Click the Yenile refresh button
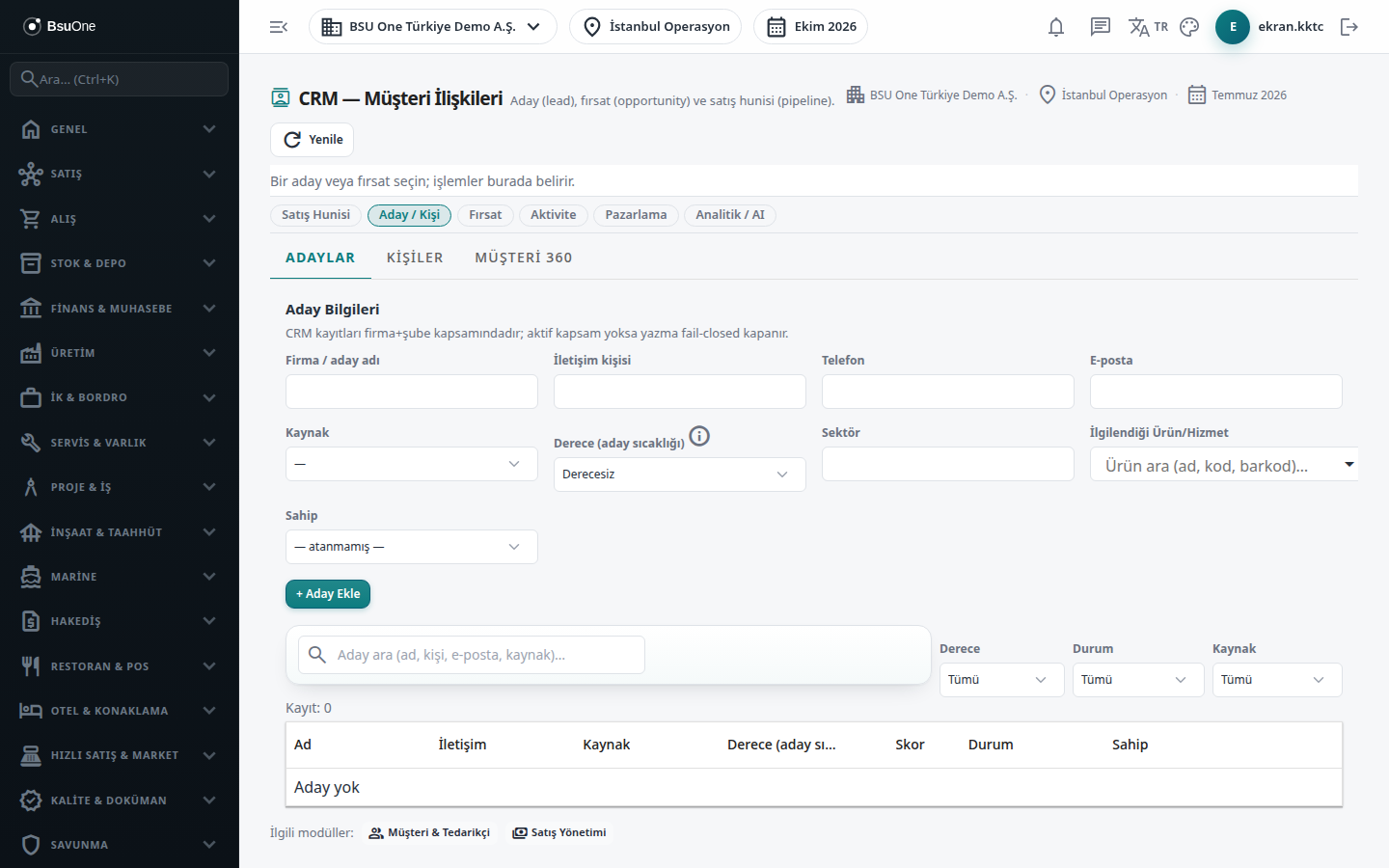Image resolution: width=1389 pixels, height=868 pixels. [x=313, y=140]
